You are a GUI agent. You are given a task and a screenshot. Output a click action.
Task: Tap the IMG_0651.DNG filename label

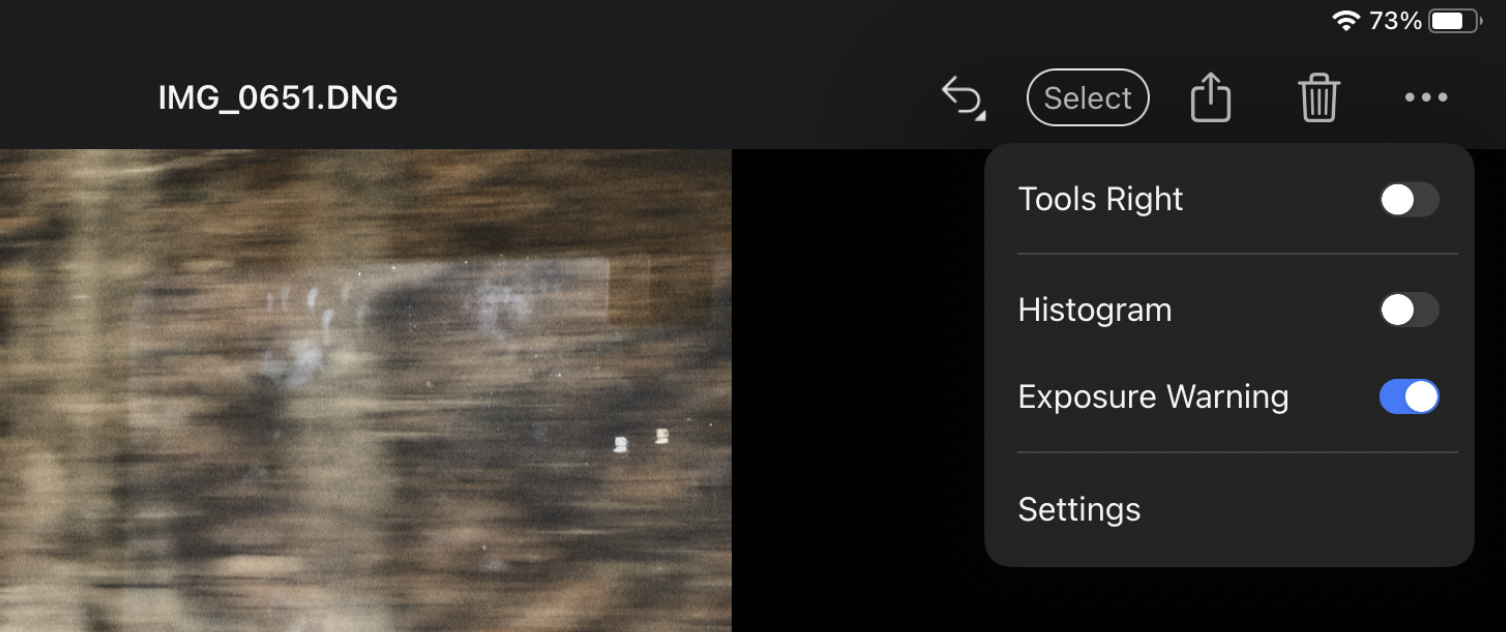[278, 97]
